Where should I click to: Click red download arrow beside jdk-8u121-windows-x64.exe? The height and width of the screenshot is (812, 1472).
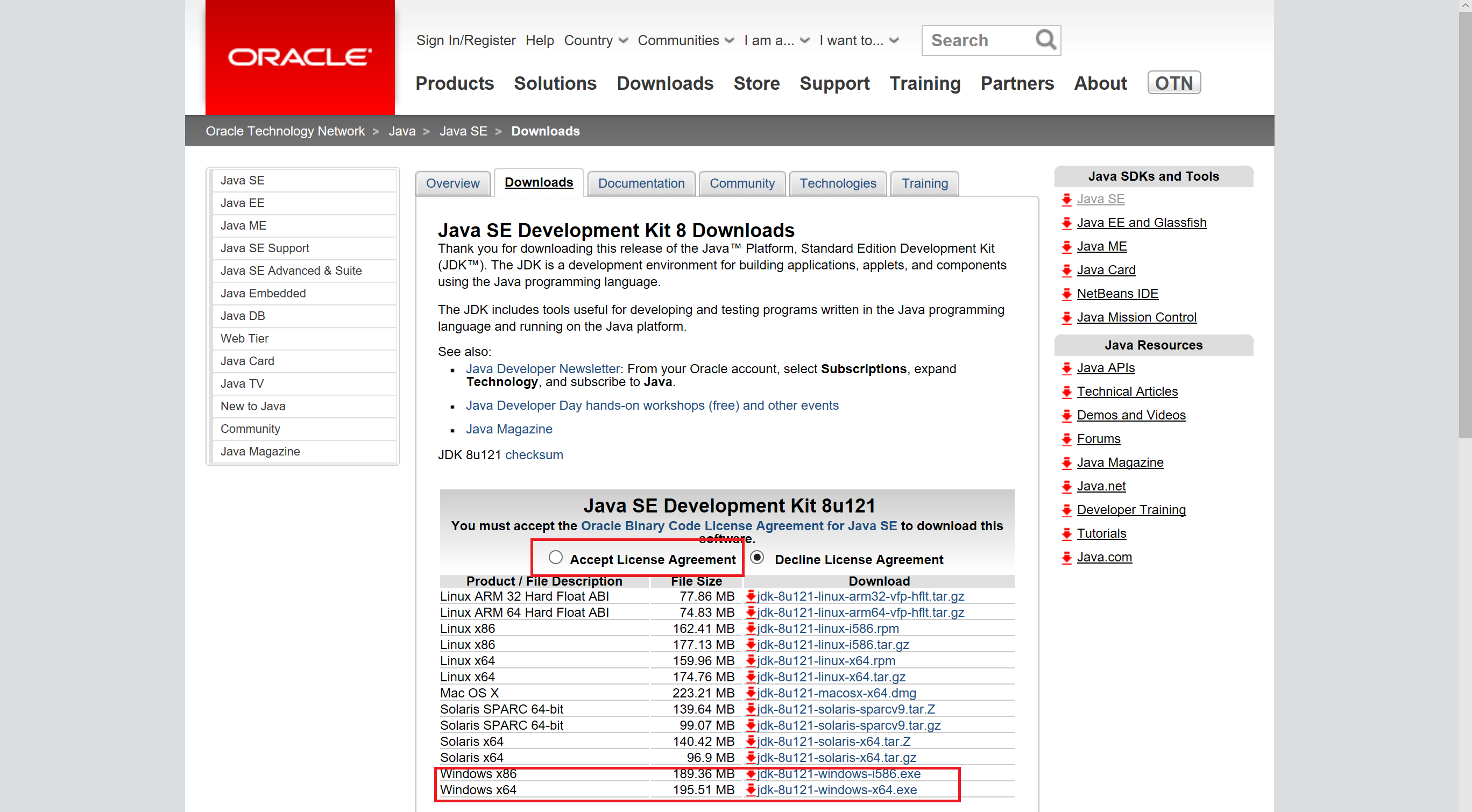751,790
